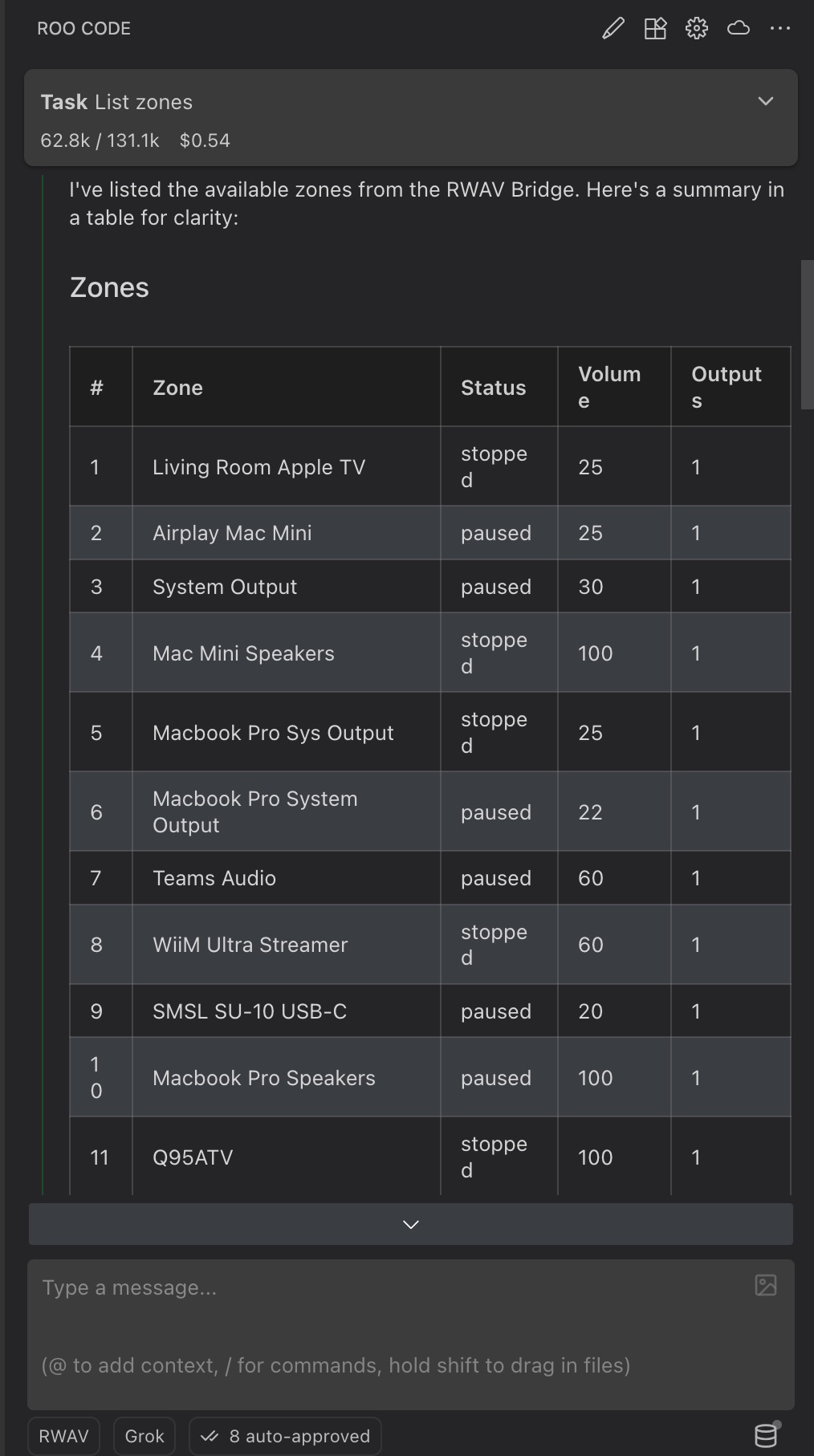Screen dimensions: 814x1456
Task: Click the Teams Audio table row
Action: tap(214, 878)
